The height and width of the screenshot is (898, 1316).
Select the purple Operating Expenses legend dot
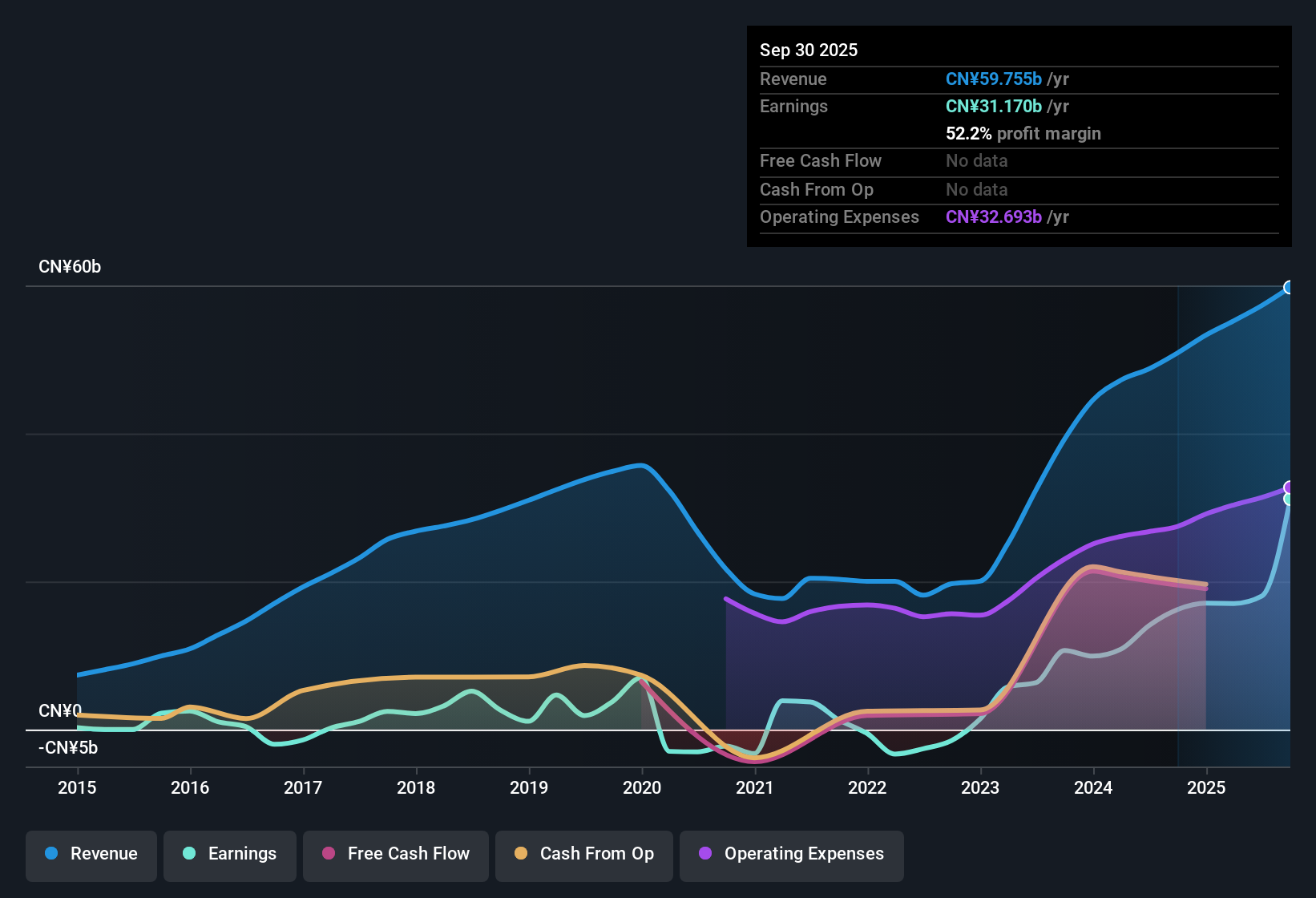[705, 854]
